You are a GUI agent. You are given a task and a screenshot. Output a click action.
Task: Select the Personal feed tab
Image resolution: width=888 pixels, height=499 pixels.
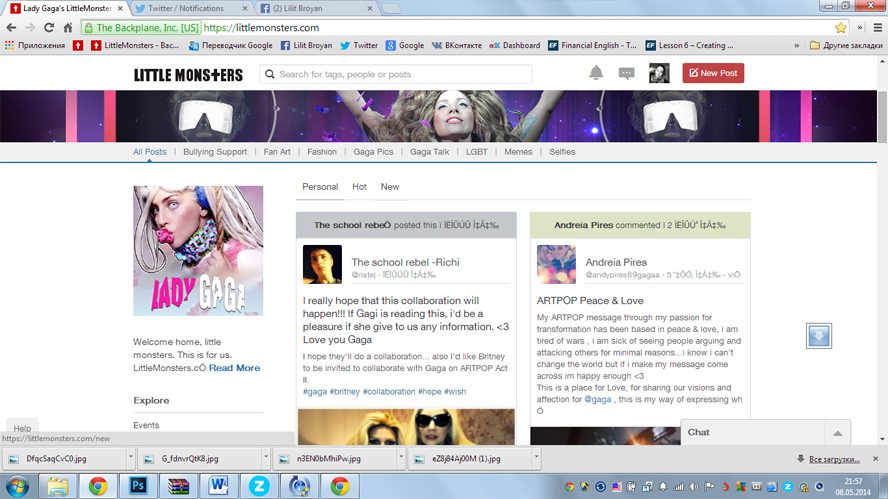click(x=320, y=187)
